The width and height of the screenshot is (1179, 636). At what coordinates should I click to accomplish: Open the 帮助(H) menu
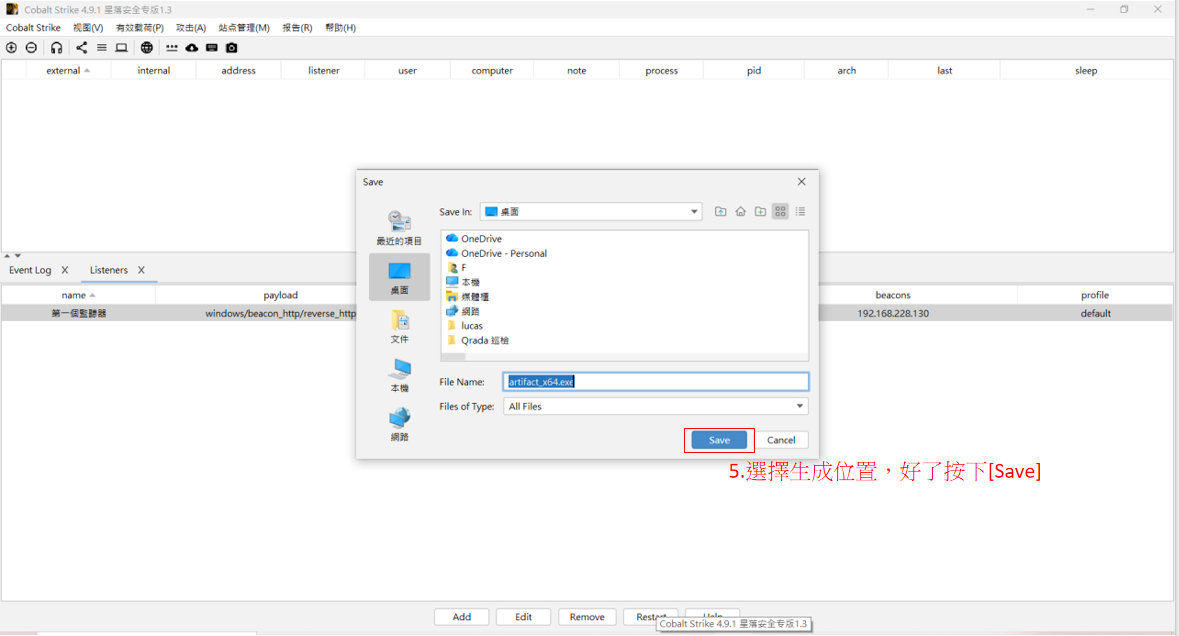[341, 28]
